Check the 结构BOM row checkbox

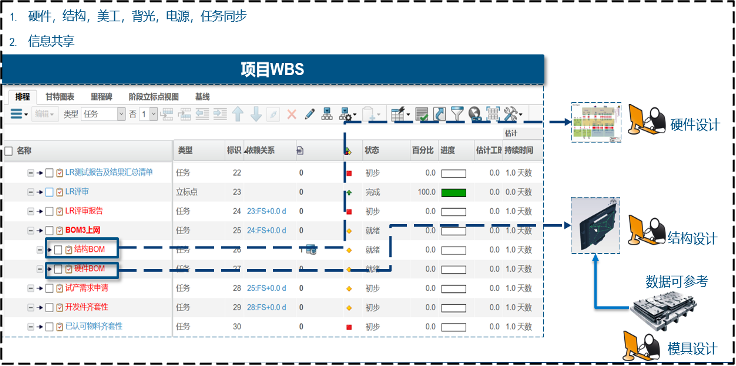tap(58, 250)
